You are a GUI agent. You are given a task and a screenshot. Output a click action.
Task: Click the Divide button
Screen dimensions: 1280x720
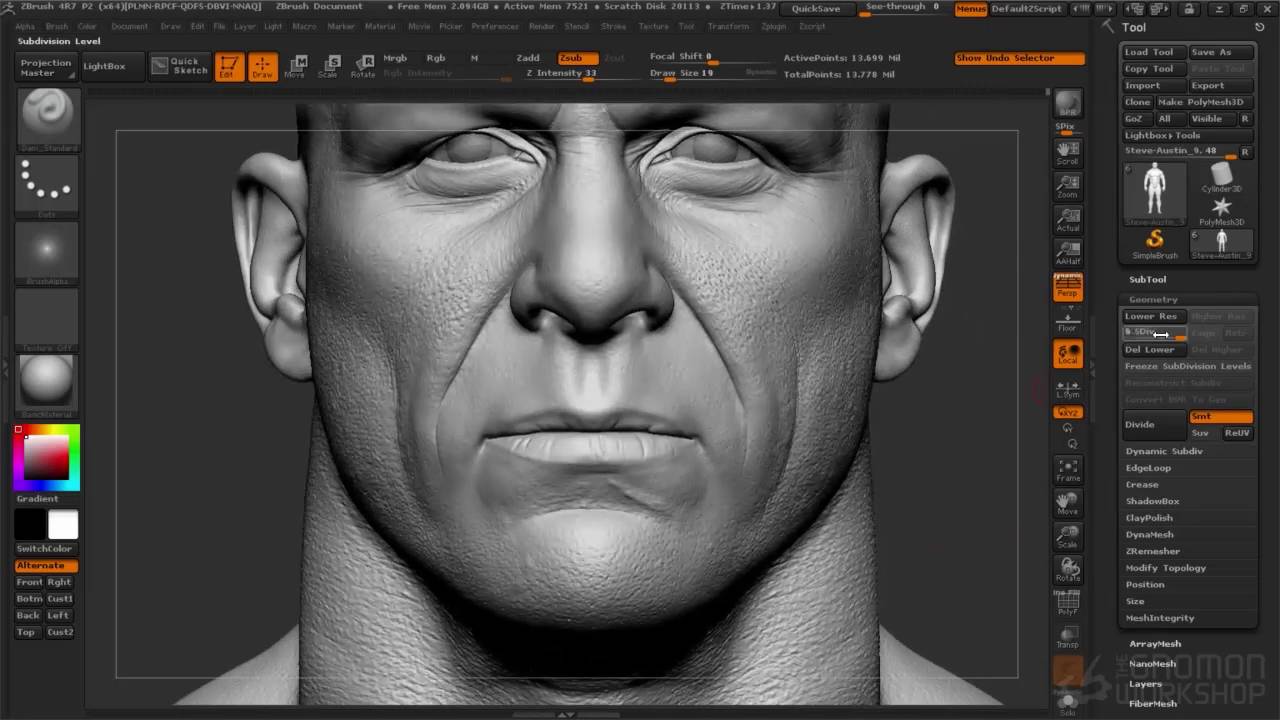pos(1154,425)
